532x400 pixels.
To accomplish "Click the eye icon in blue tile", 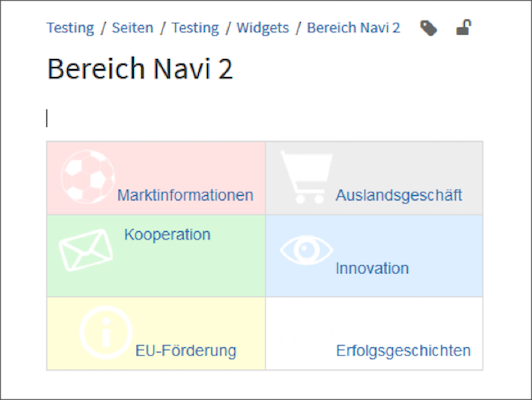I will (306, 250).
